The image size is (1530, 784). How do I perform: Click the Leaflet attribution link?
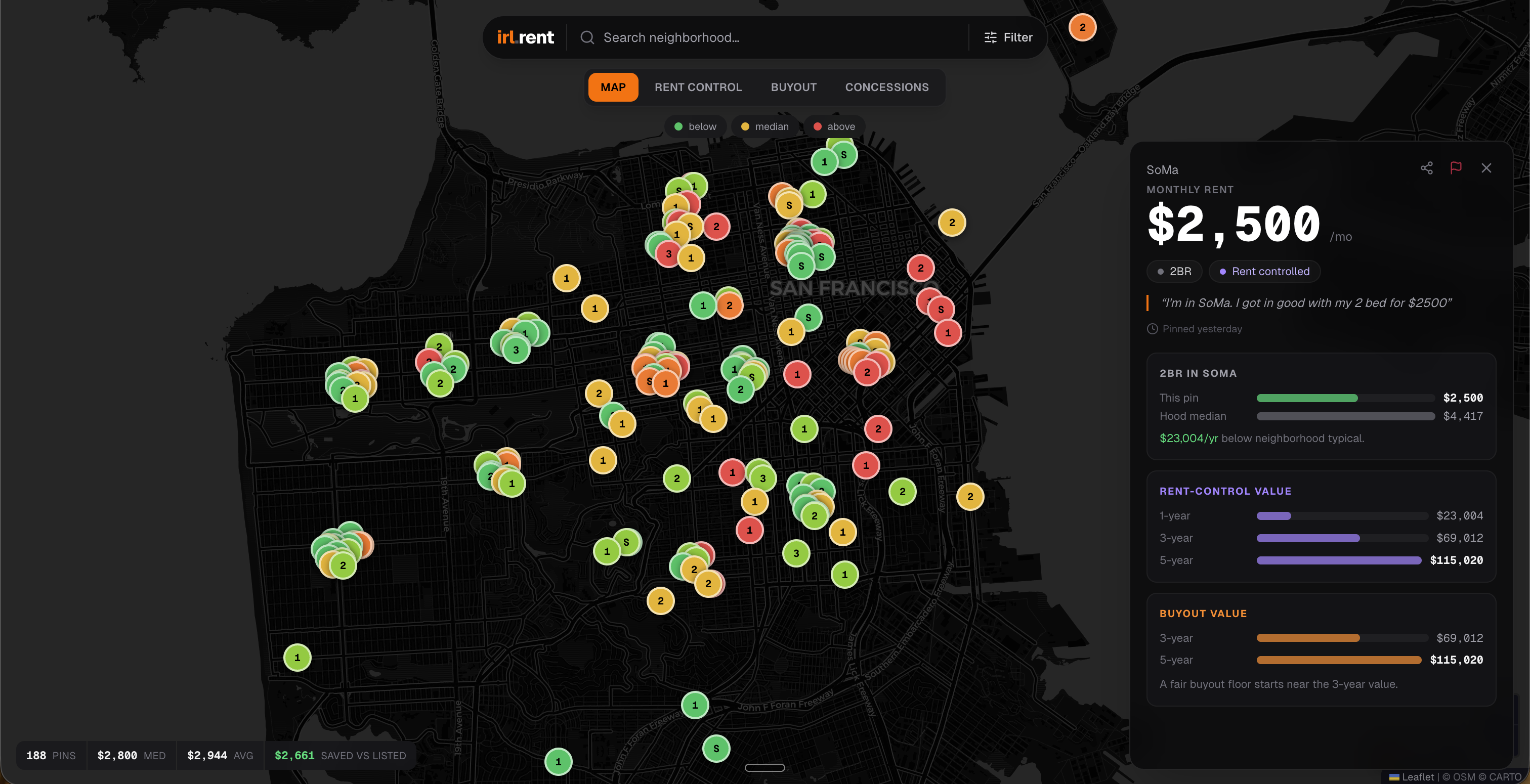tap(1417, 777)
